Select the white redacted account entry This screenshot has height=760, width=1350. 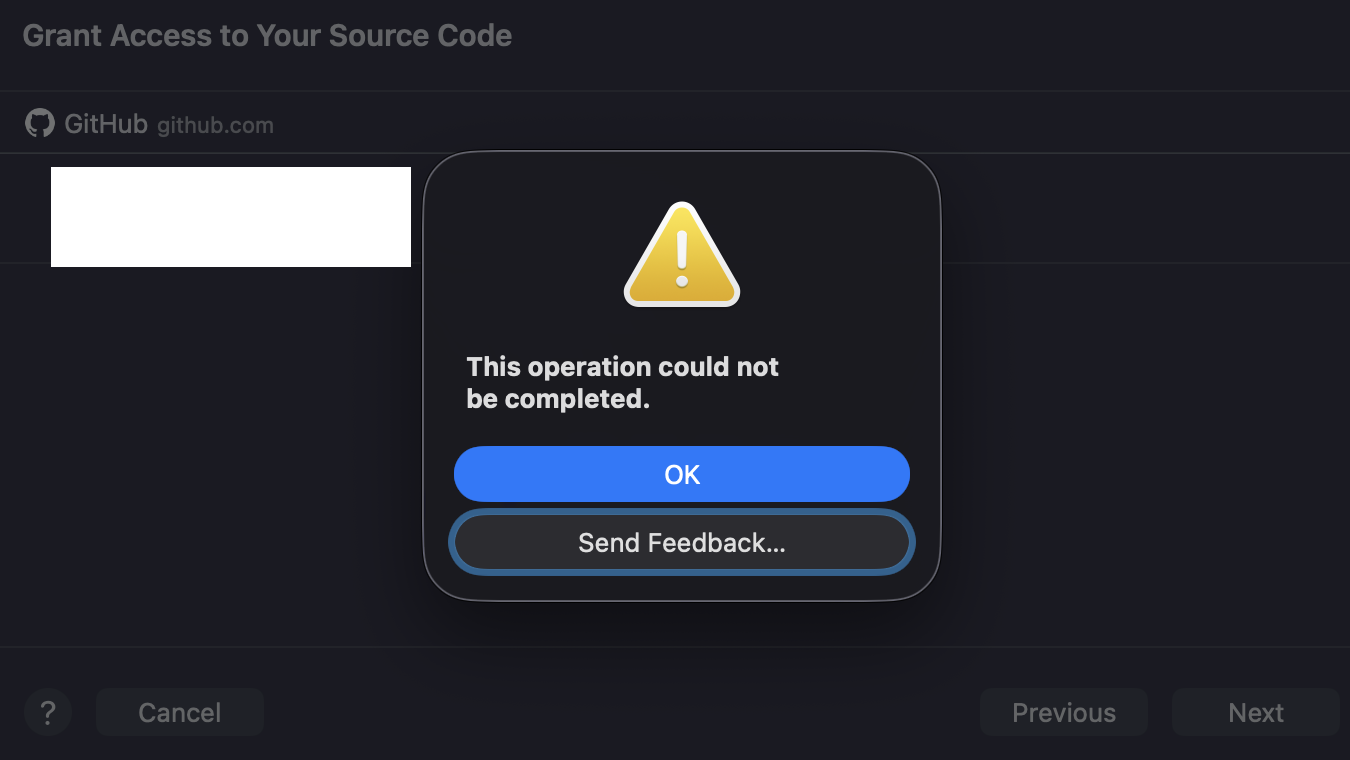[x=231, y=217]
